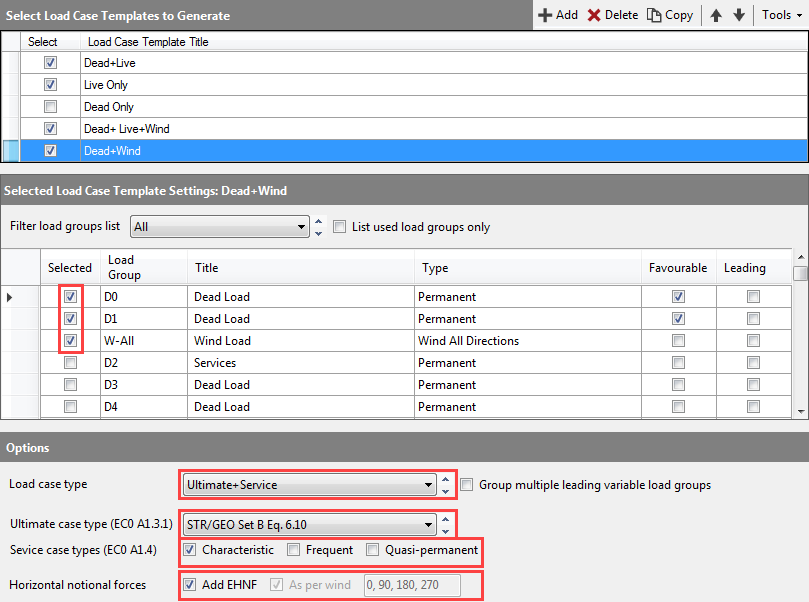
Task: Copy the selected load case template
Action: point(670,15)
